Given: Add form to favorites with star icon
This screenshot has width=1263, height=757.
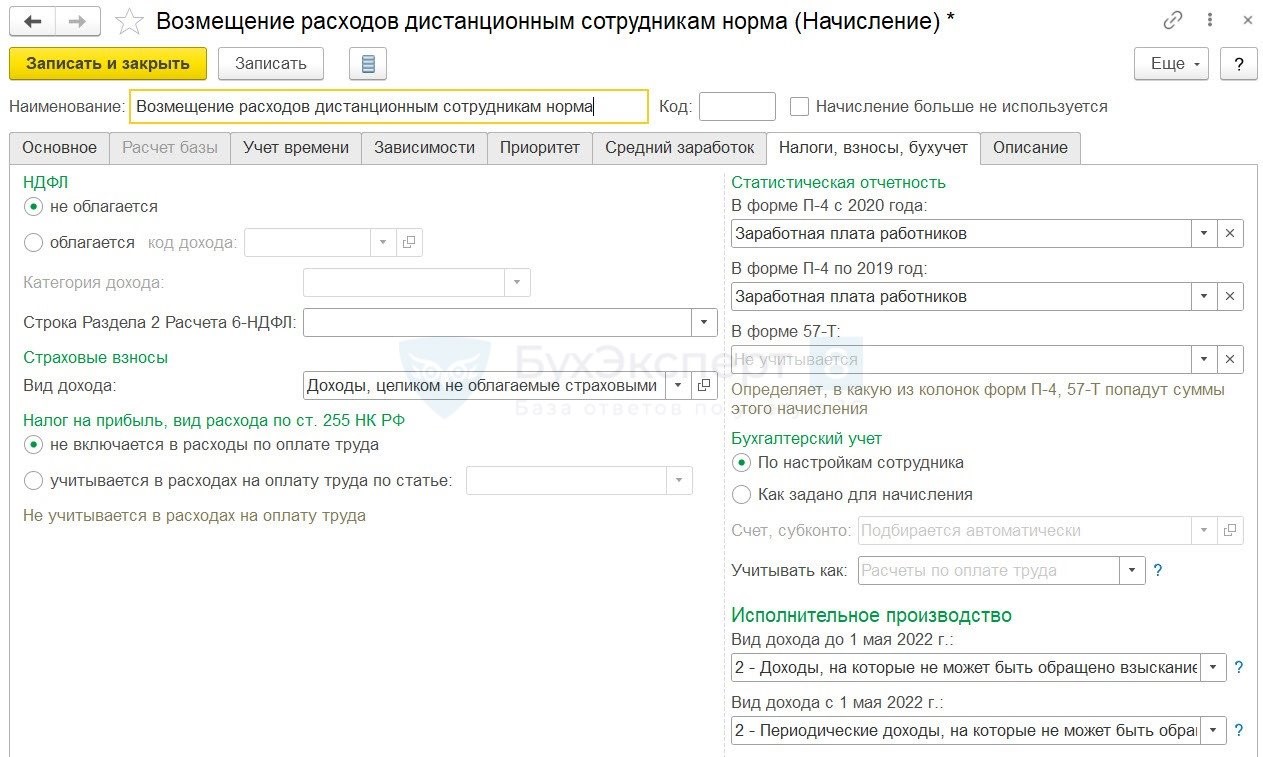Looking at the screenshot, I should (x=129, y=21).
